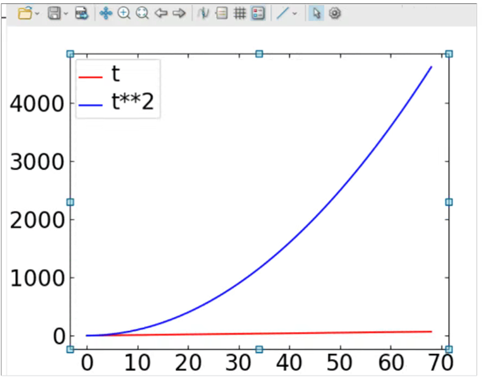Click the middle-right selection handle

449,202
